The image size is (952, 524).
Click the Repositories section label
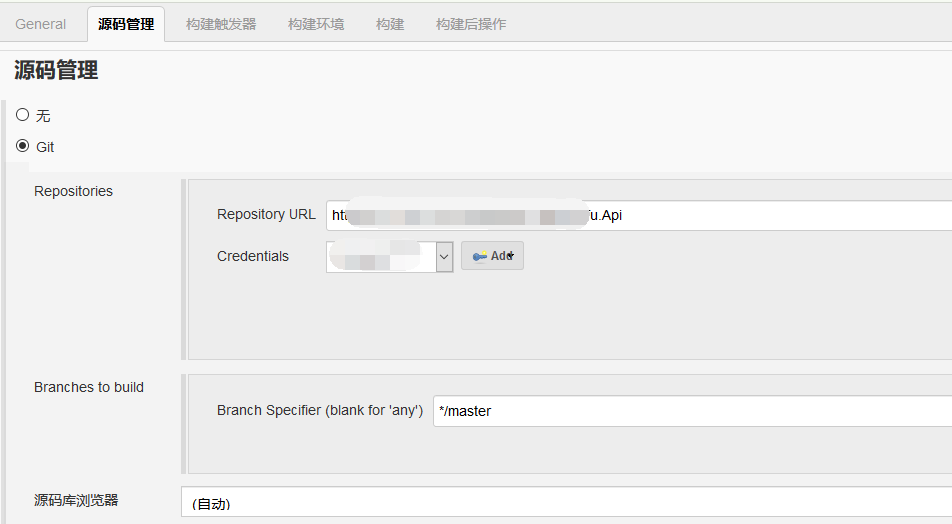pos(74,191)
